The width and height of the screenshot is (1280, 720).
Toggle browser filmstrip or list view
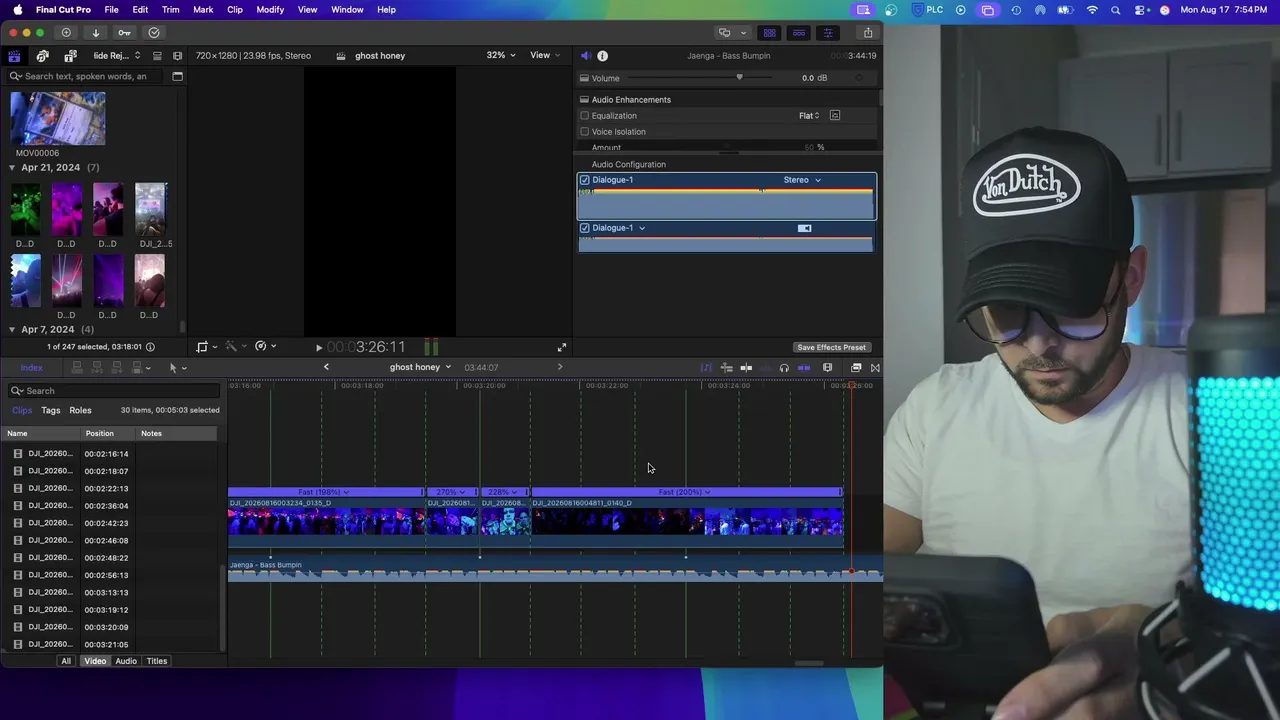point(157,56)
